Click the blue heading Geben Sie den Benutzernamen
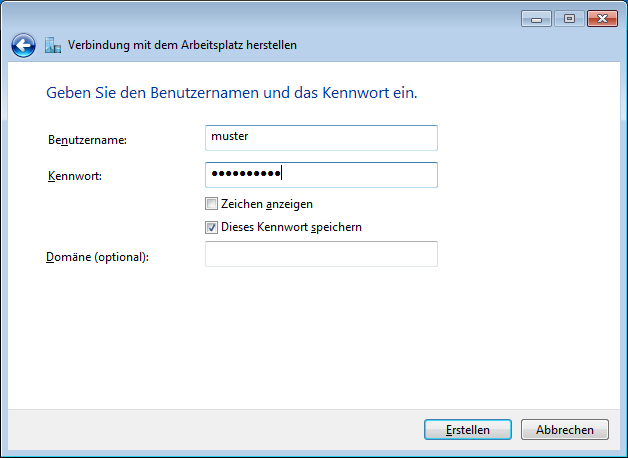The height and width of the screenshot is (458, 628). 232,93
